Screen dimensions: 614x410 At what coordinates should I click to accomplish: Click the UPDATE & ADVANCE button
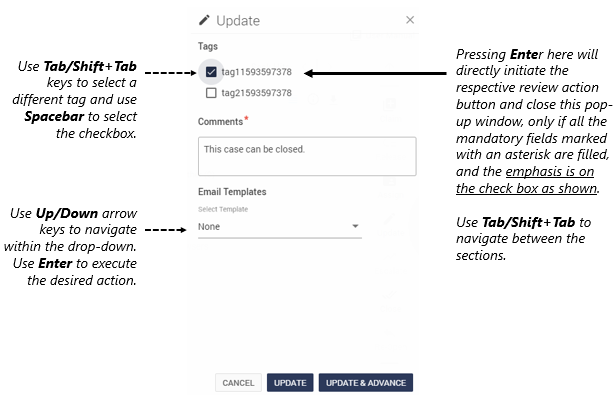(x=366, y=383)
